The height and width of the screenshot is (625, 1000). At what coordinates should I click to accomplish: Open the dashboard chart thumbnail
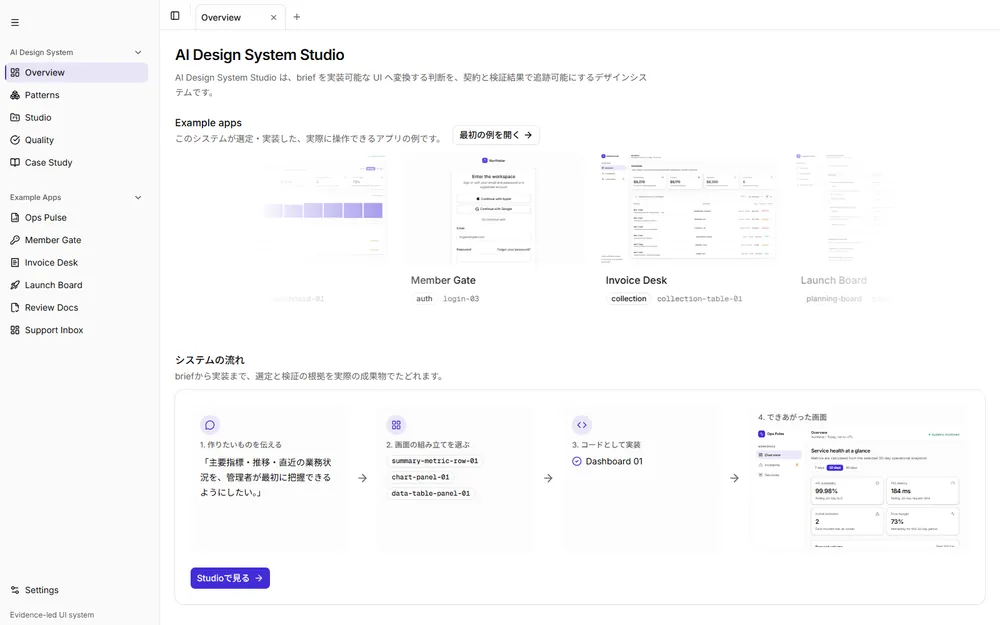[x=325, y=210]
